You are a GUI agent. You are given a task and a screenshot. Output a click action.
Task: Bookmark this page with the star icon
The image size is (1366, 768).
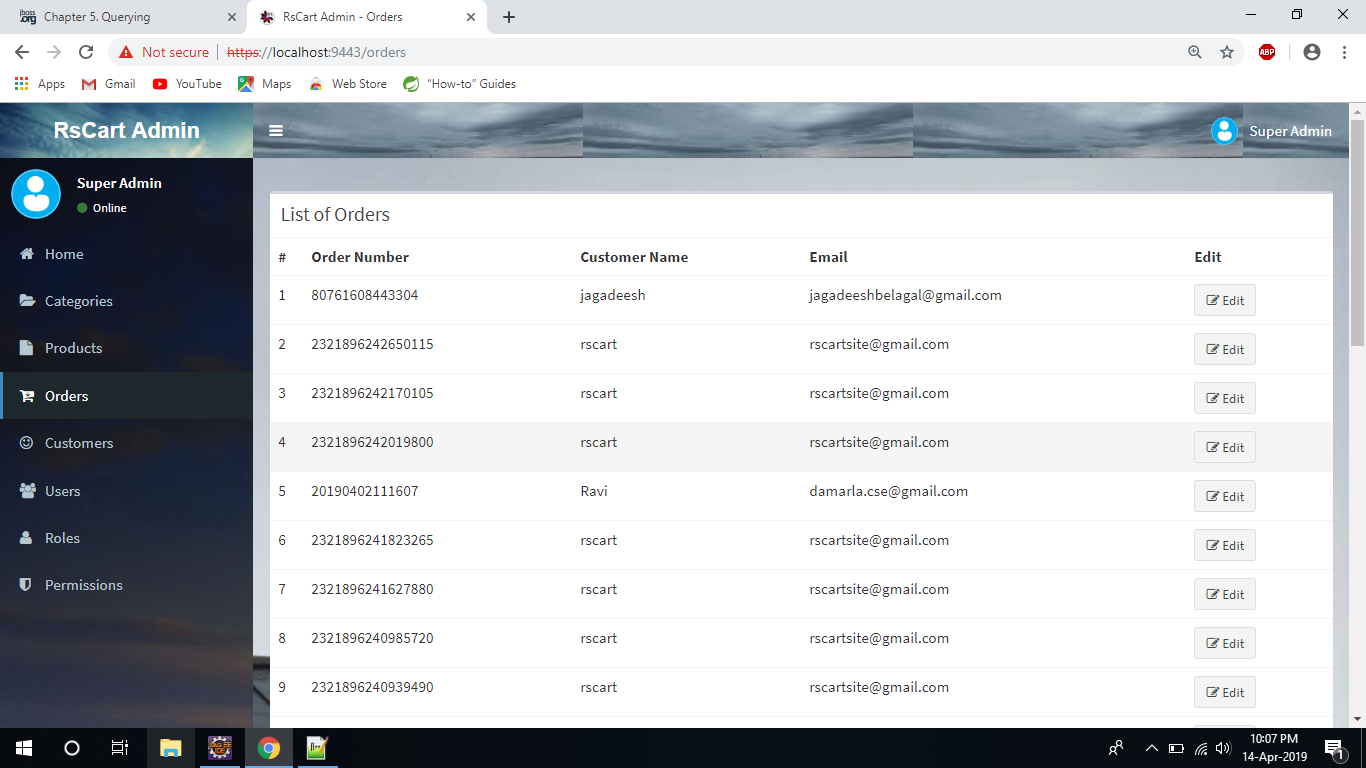[x=1227, y=52]
